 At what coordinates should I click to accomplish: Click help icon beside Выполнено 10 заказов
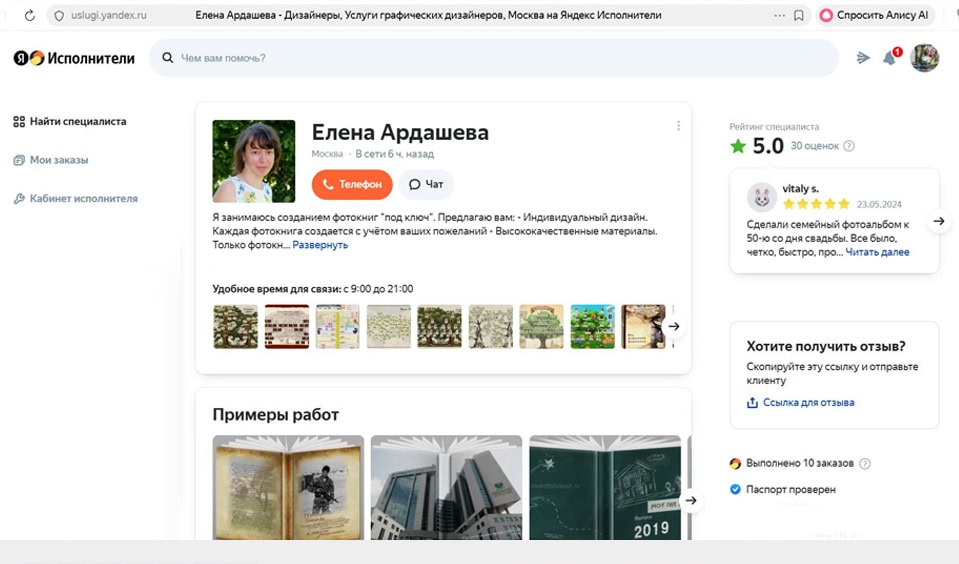[865, 463]
